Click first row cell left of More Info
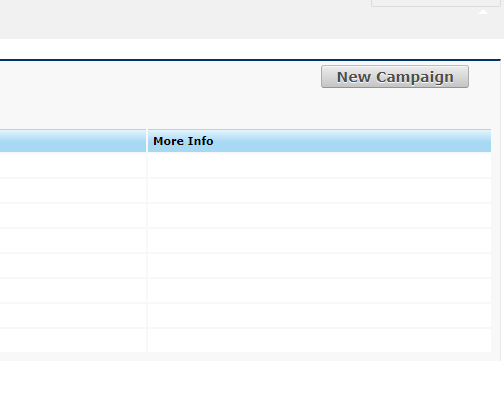This screenshot has width=504, height=418. pyautogui.click(x=73, y=165)
